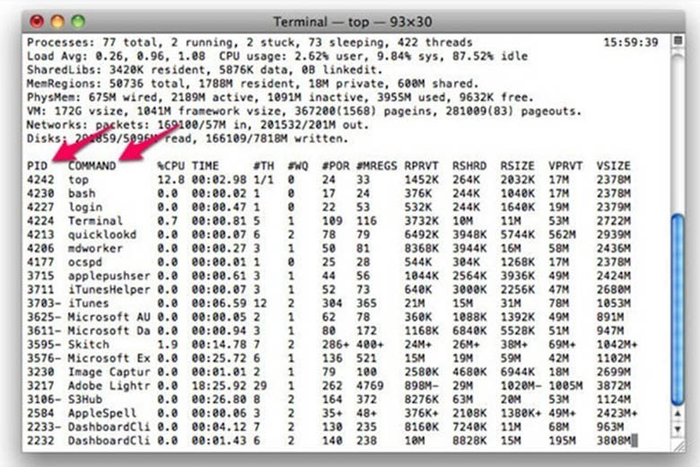Click the 'ocspd' process name
The image size is (700, 467).
coord(85,262)
